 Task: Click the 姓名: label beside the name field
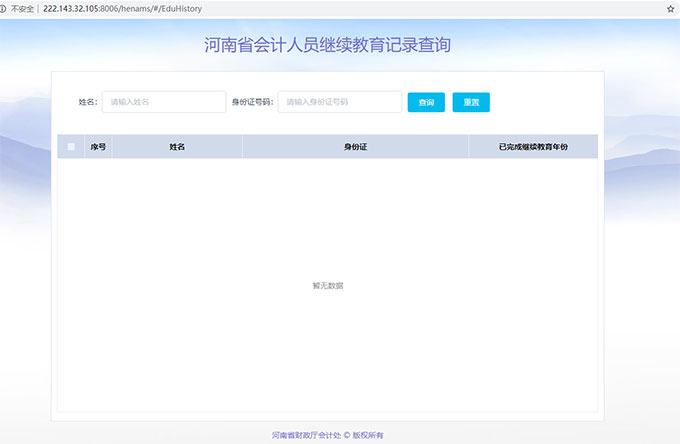(88, 102)
